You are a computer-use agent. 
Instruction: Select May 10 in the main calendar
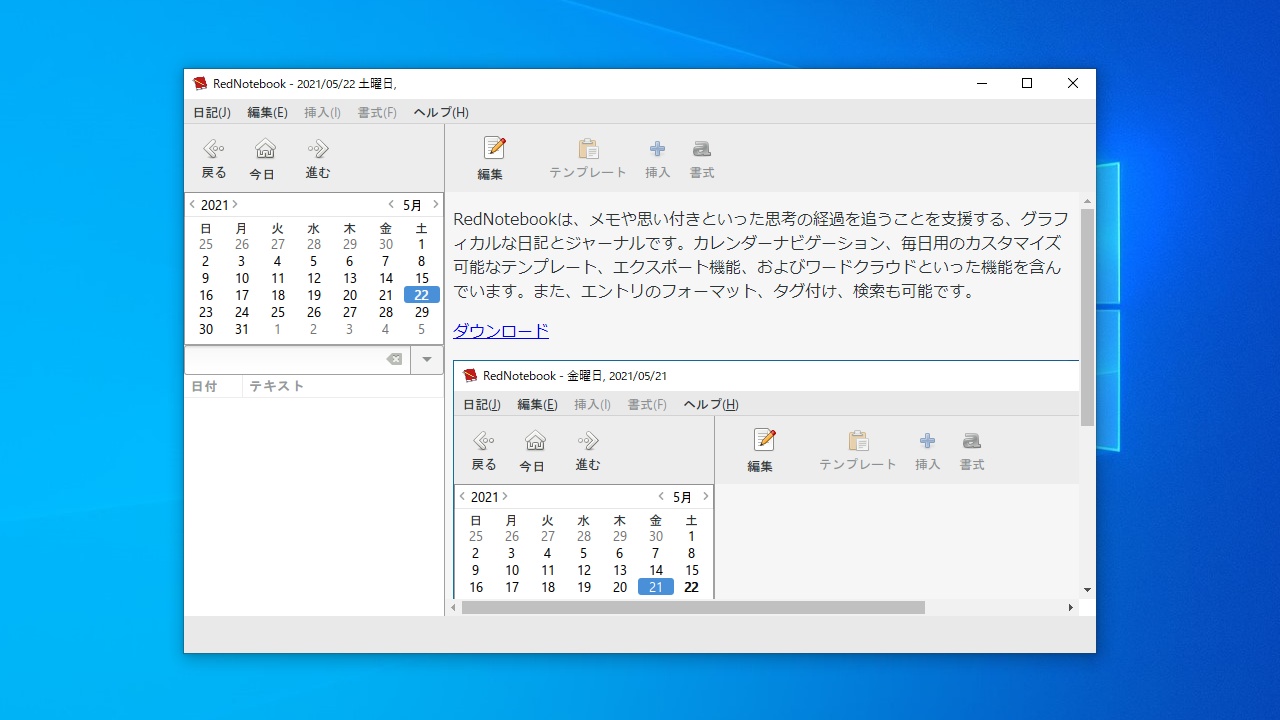click(x=242, y=278)
